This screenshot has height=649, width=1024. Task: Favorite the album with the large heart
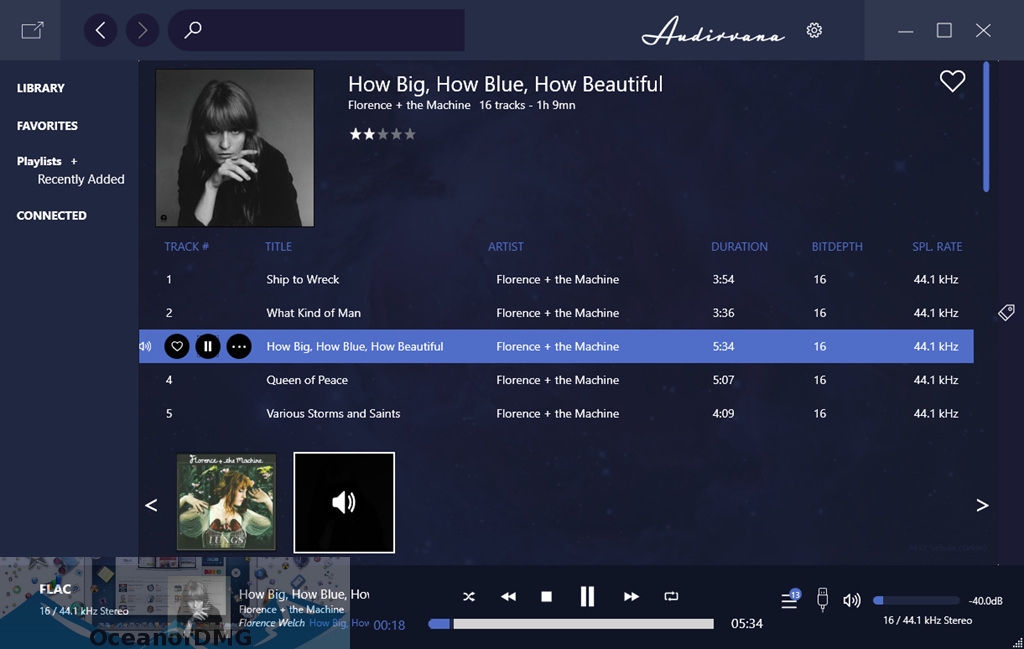952,81
